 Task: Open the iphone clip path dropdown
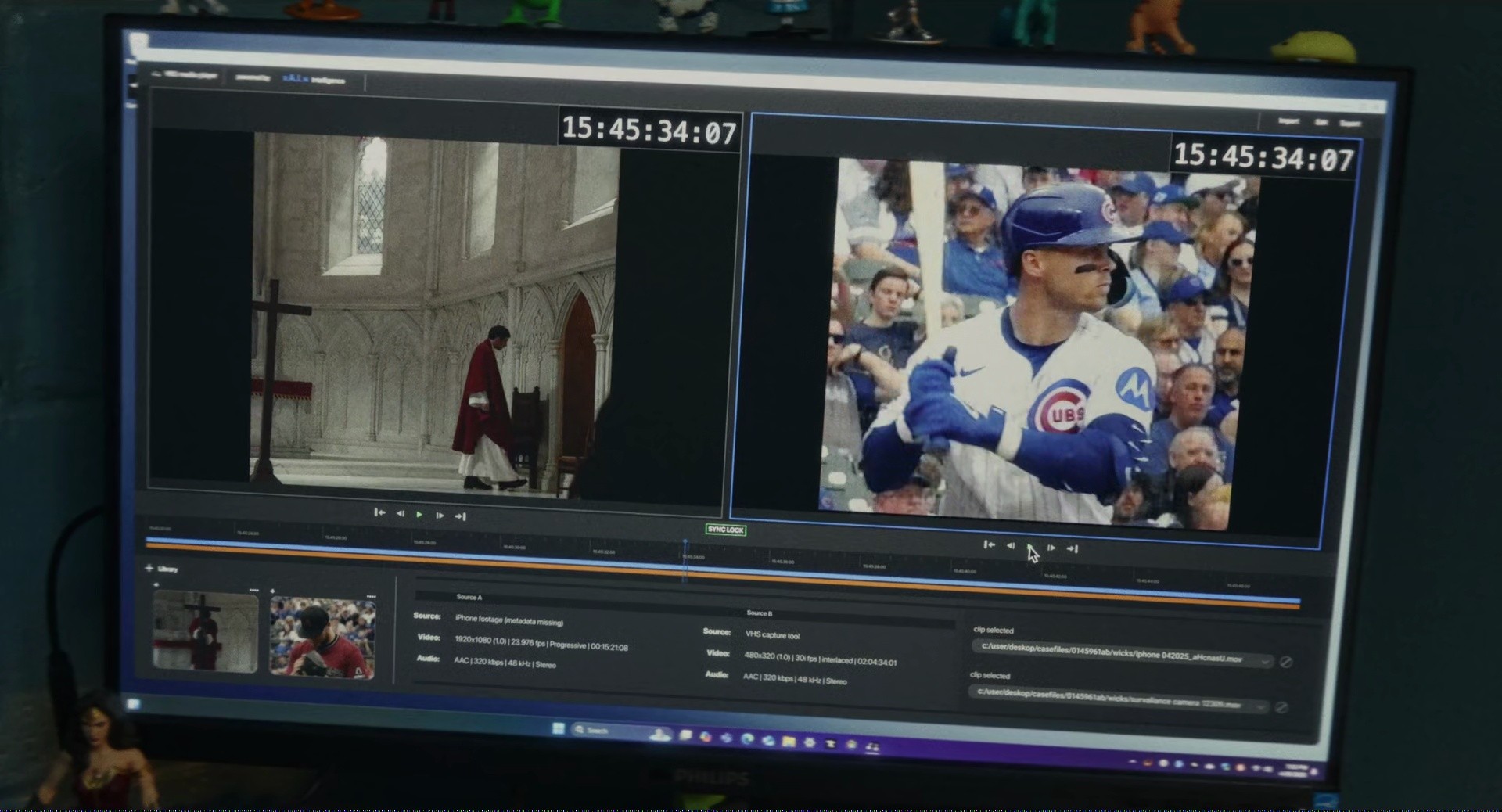[1264, 661]
